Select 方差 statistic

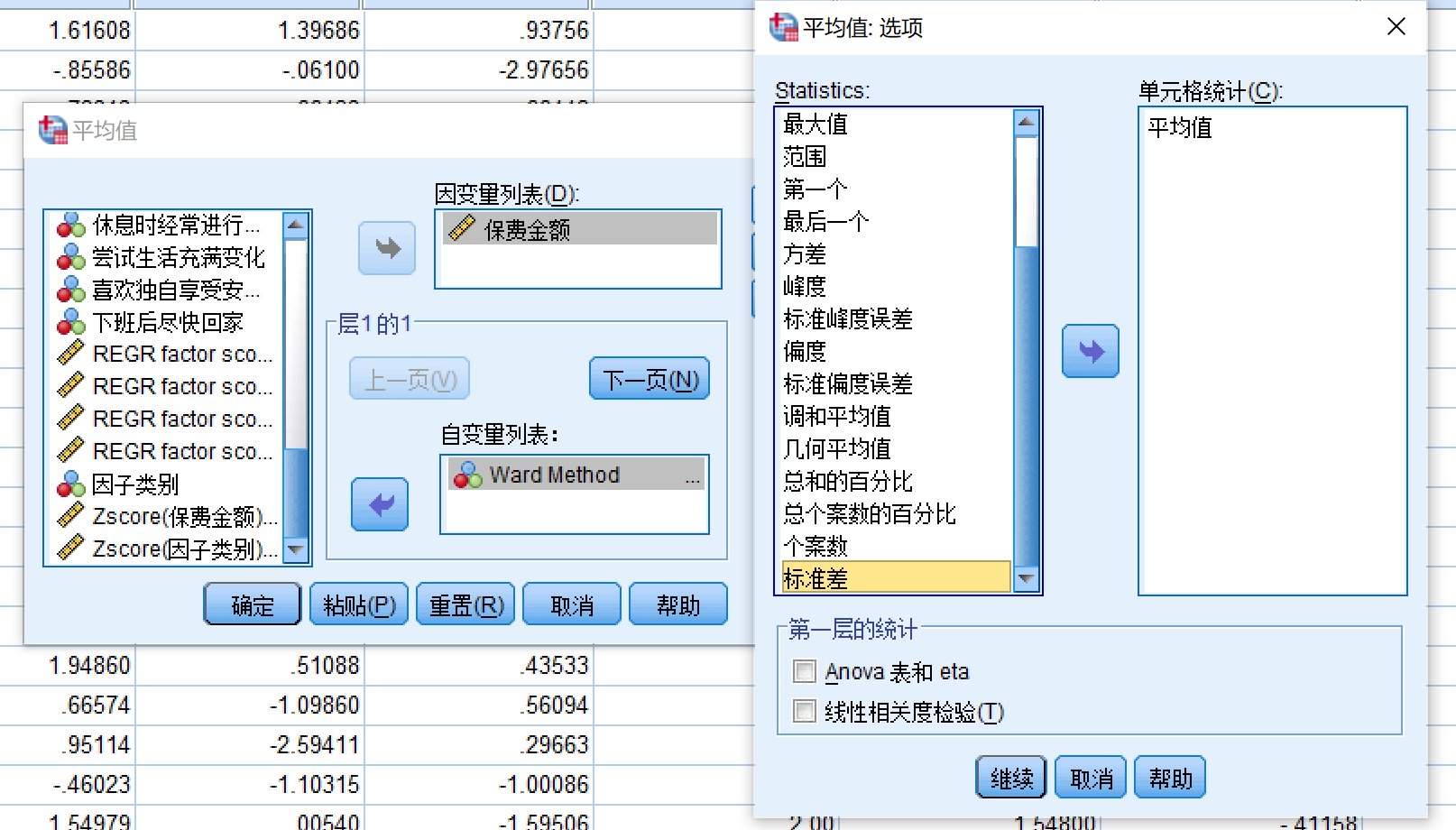tap(896, 254)
